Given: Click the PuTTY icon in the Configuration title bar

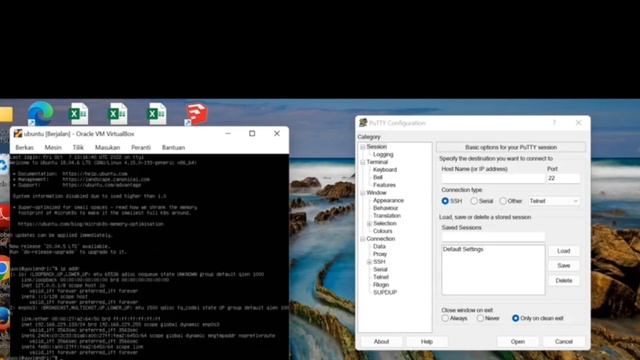Looking at the screenshot, I should point(363,122).
